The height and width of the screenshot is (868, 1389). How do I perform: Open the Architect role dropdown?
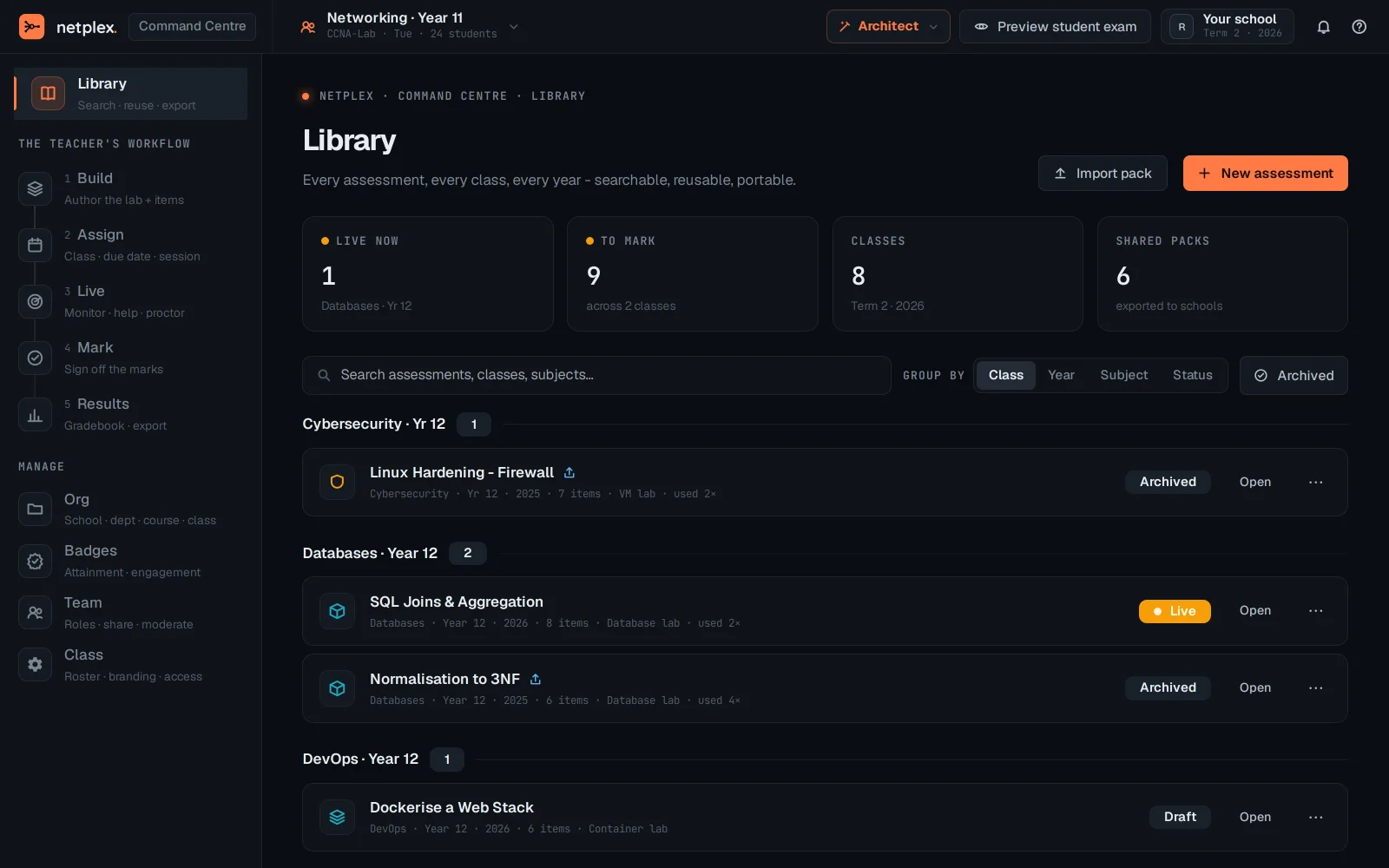[888, 26]
